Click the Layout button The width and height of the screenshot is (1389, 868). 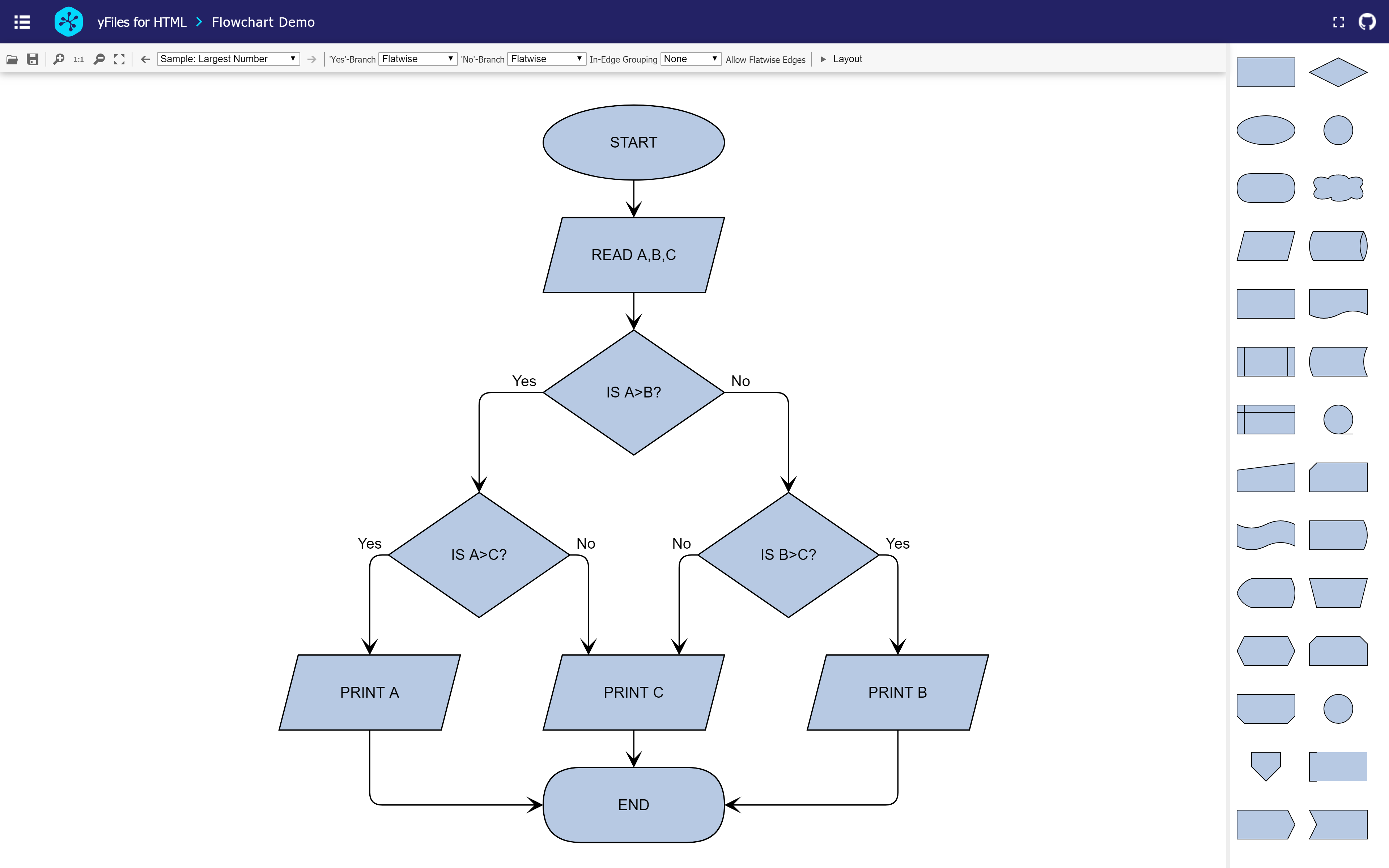point(848,59)
